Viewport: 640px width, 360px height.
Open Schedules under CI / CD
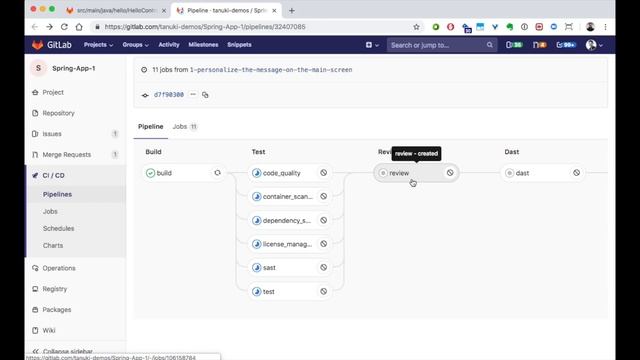(58, 229)
